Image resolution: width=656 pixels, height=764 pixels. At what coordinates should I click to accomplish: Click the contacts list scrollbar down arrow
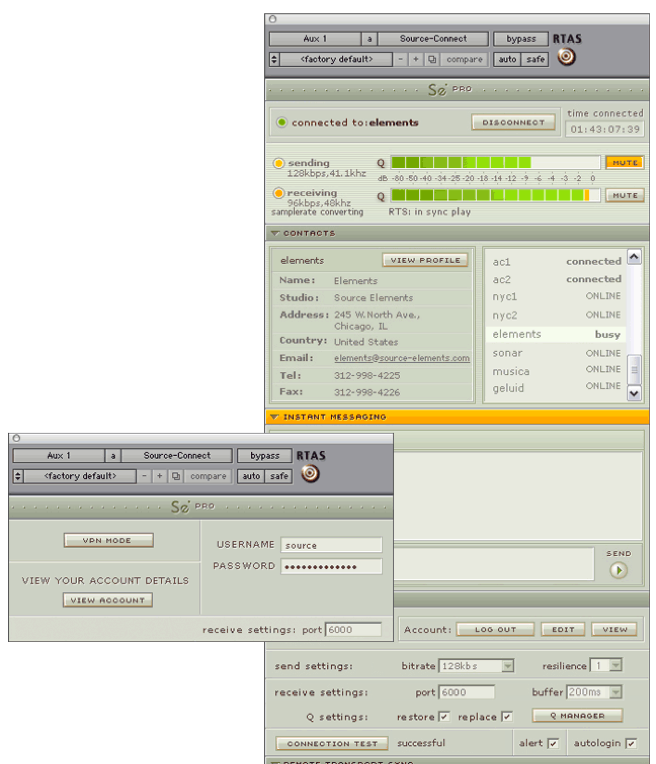coord(633,393)
